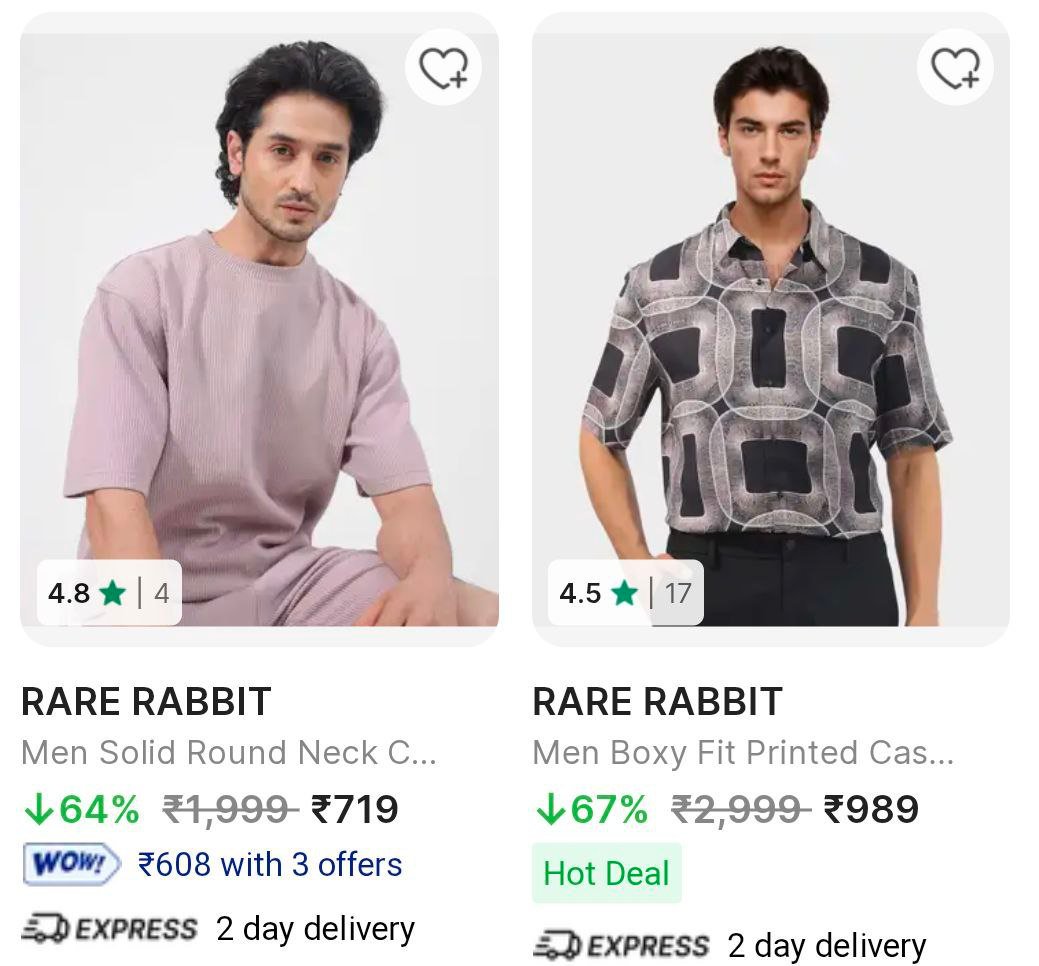Open the printed shirt product image
This screenshot has height=966, width=1039.
point(770,330)
